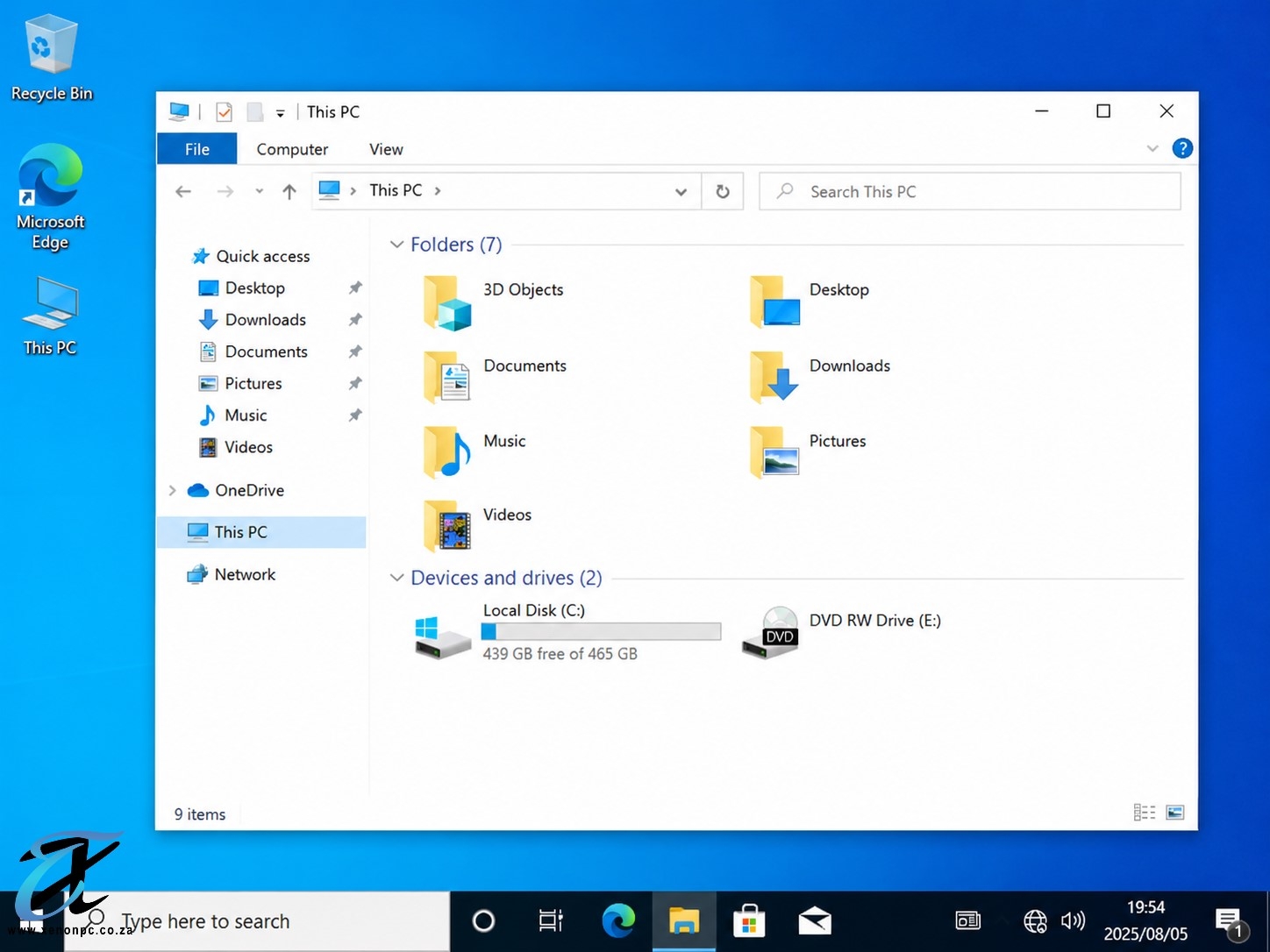Open Customize Quick Access Toolbar dropdown
This screenshot has height=952, width=1270.
pyautogui.click(x=280, y=113)
